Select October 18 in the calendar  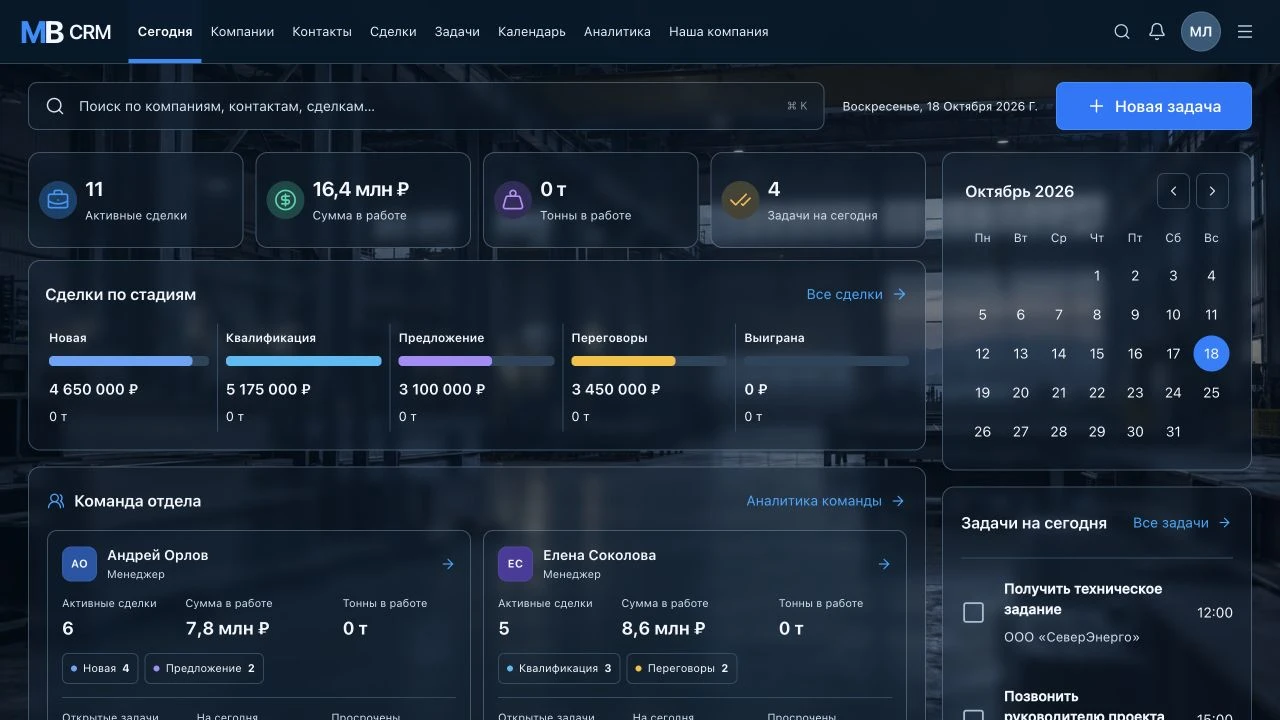pos(1211,353)
